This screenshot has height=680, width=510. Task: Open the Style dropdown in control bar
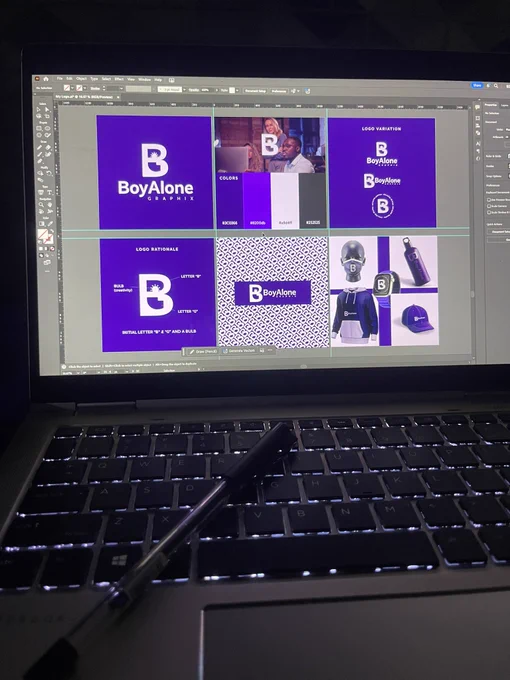[x=237, y=91]
